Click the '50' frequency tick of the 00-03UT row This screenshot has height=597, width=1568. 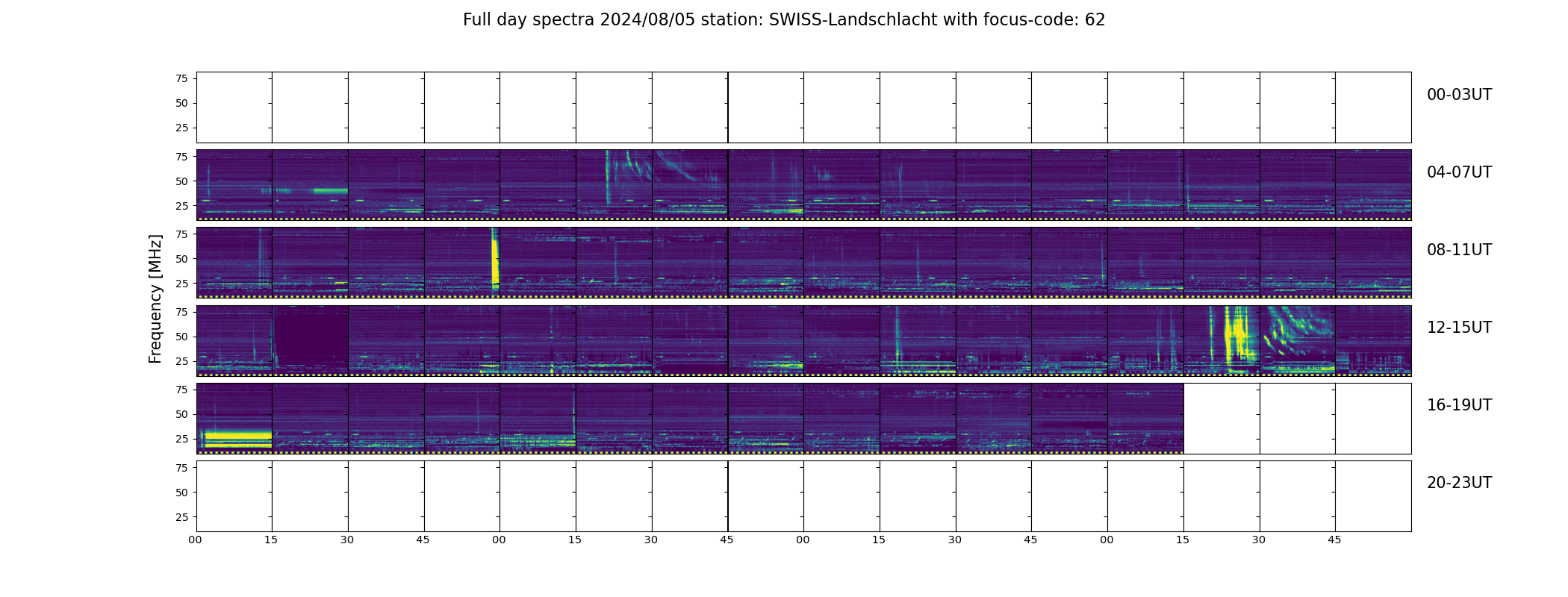point(181,103)
